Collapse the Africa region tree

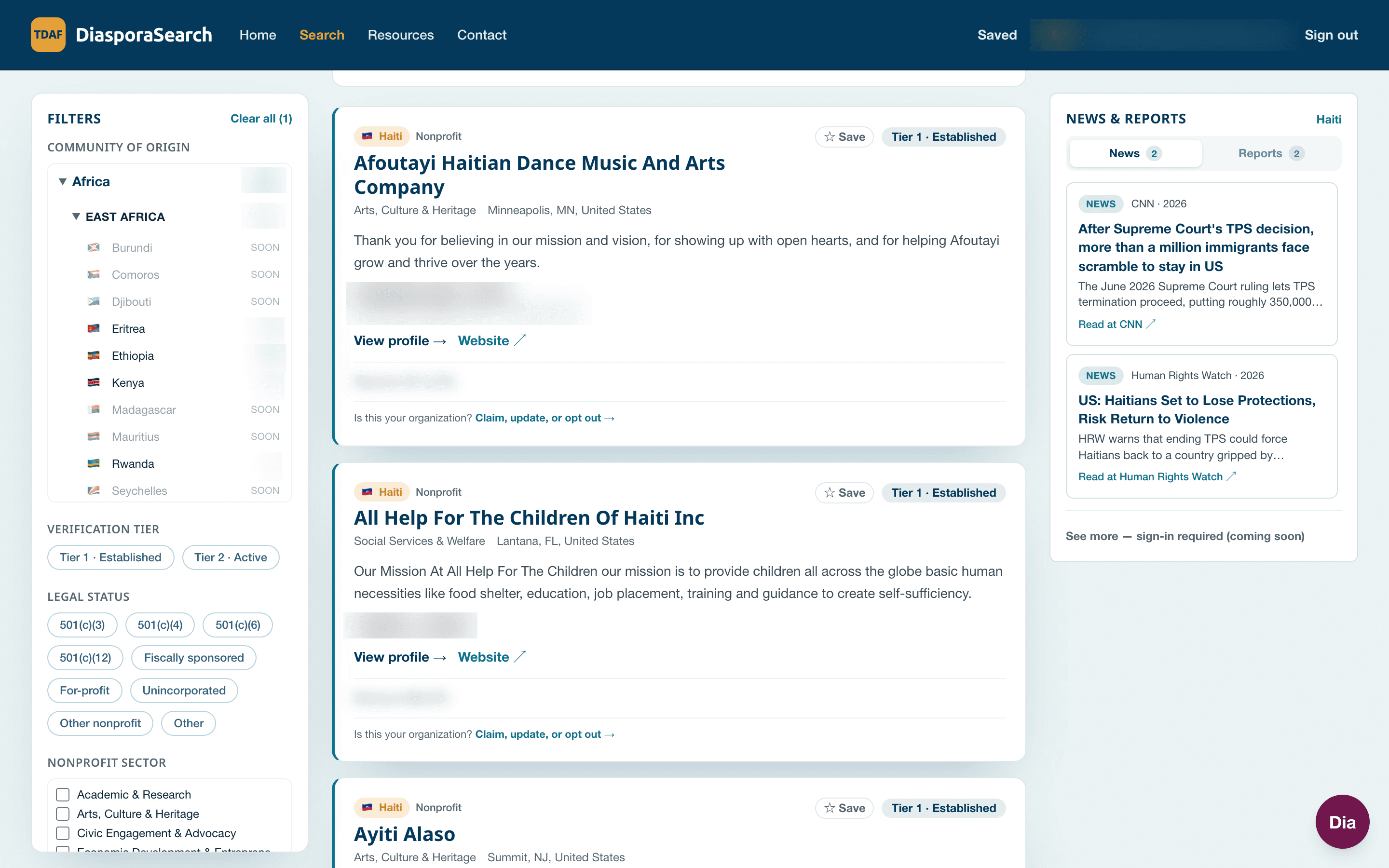63,181
